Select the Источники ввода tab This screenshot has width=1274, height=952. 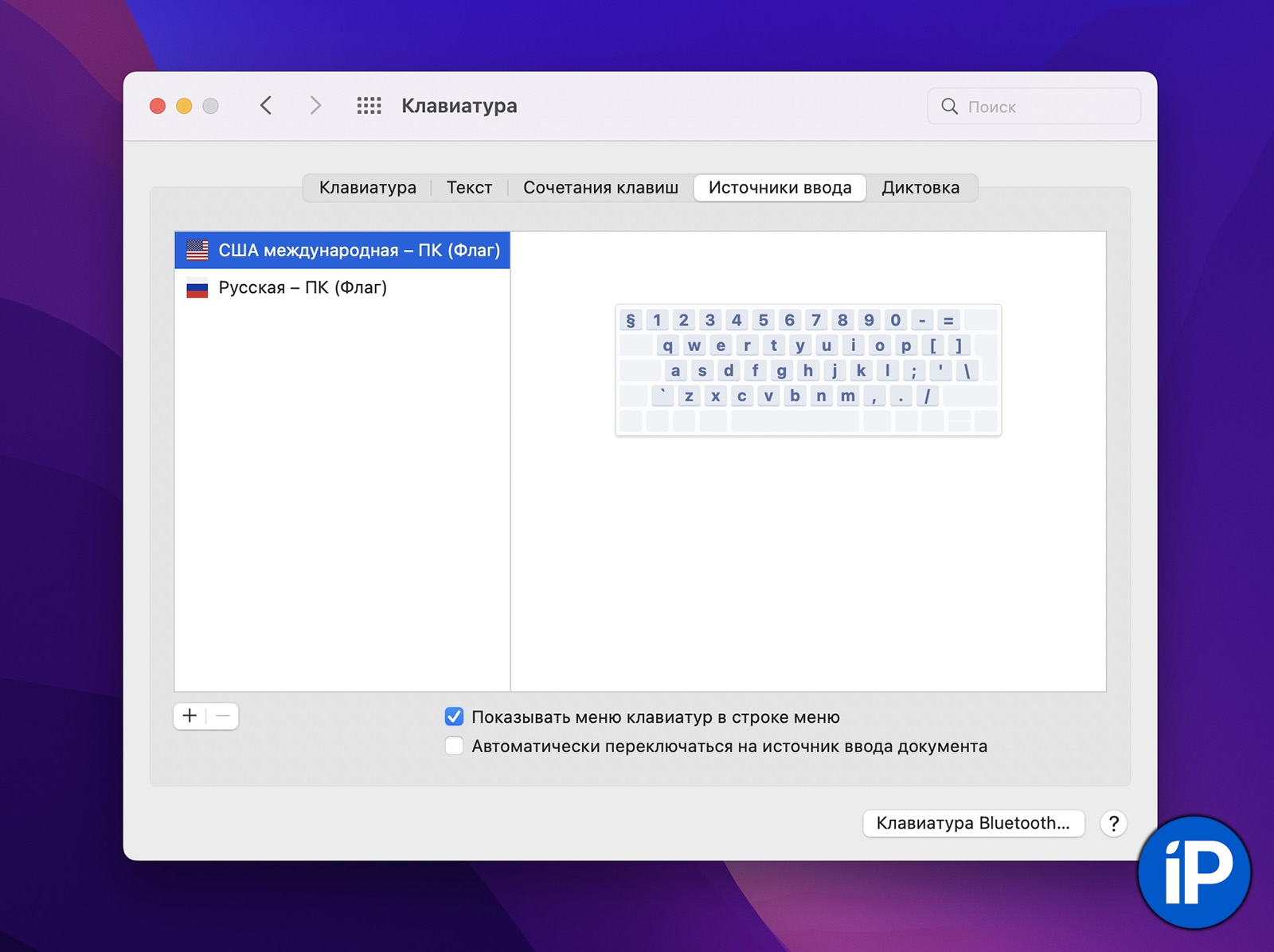(780, 188)
